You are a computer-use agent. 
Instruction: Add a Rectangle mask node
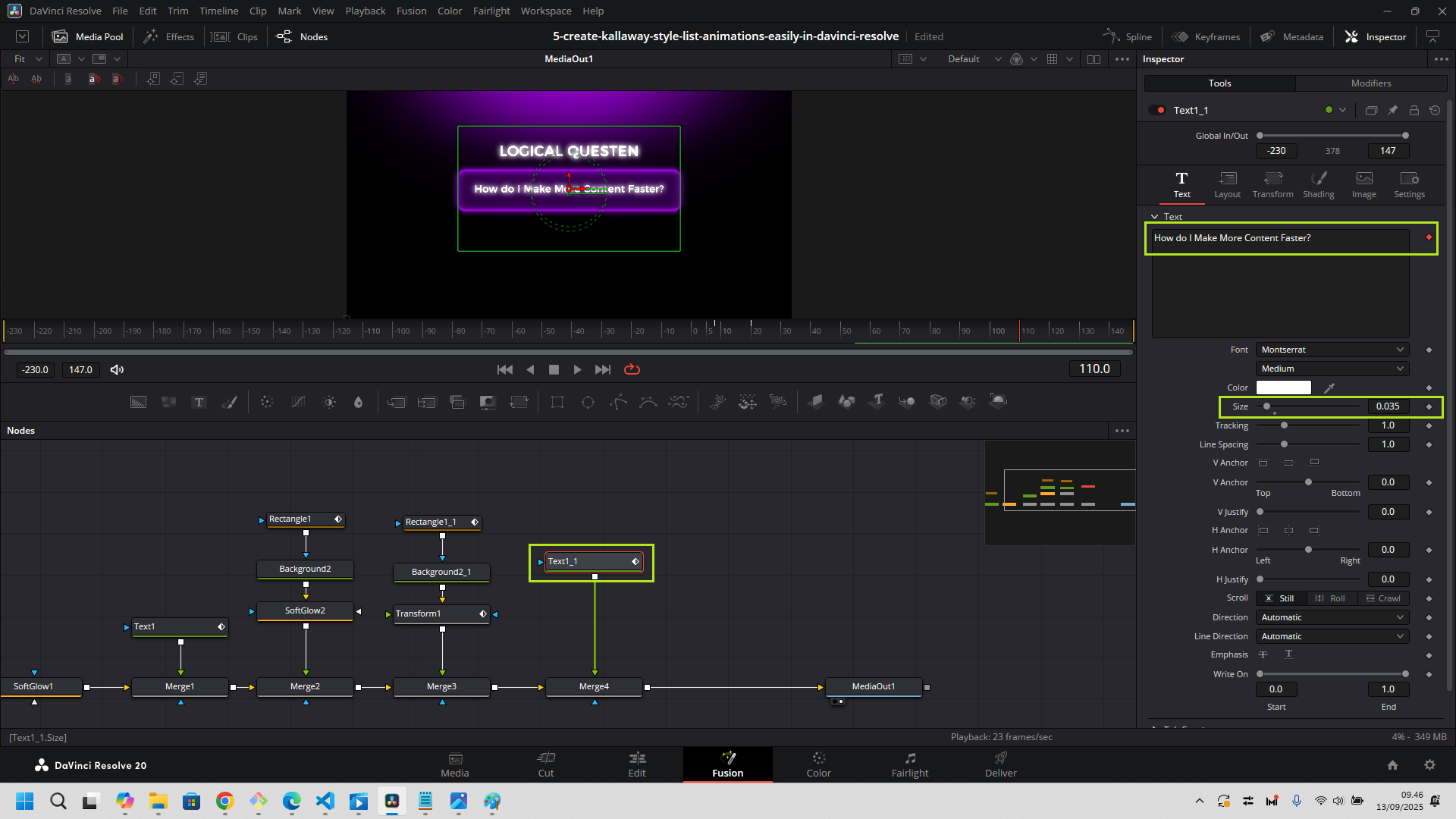click(x=557, y=402)
